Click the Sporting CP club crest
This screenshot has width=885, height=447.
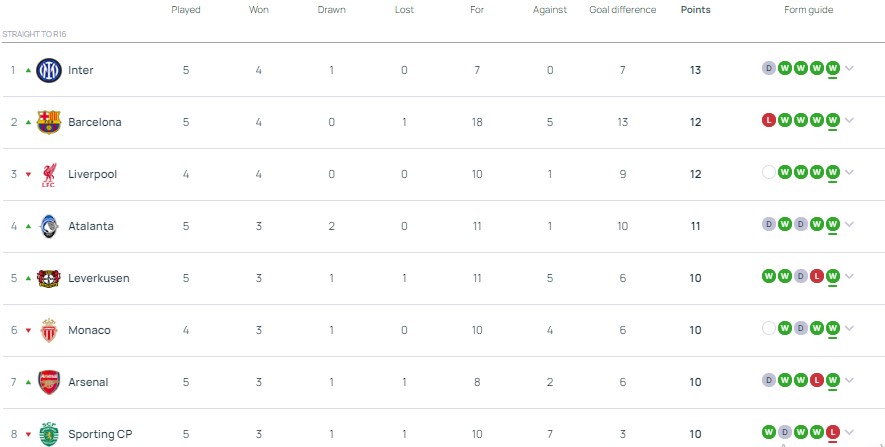point(48,434)
